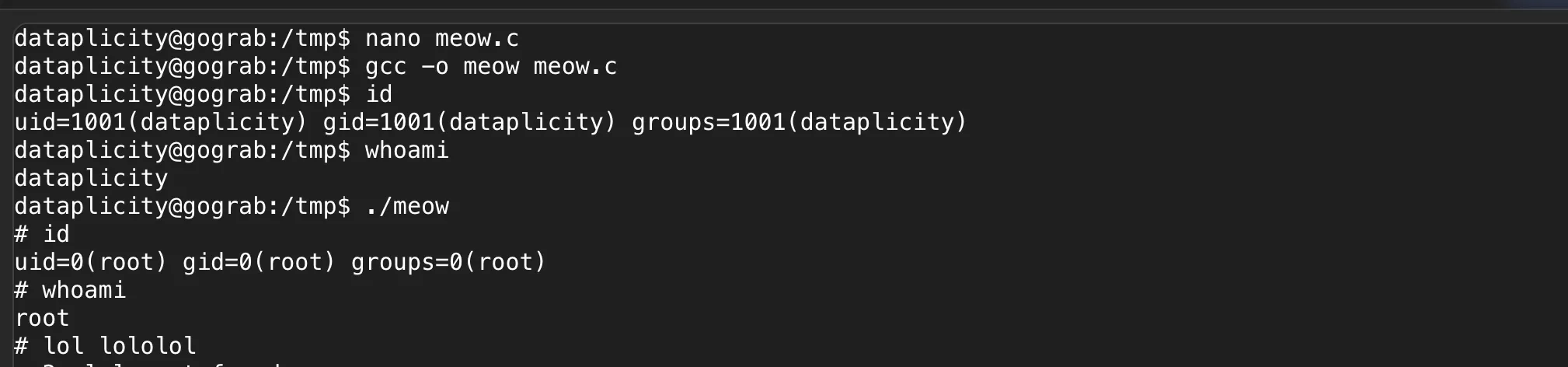Click the standalone "root" output line
The height and width of the screenshot is (367, 1568).
tap(42, 318)
